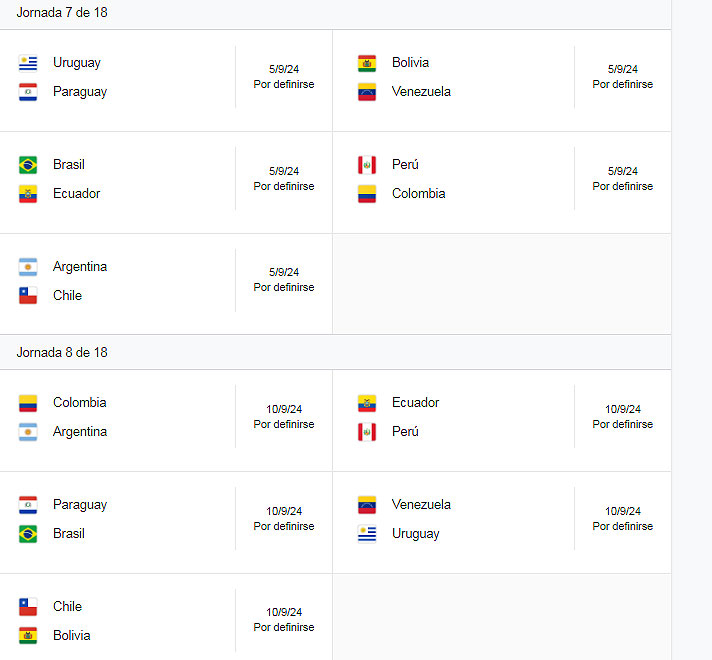
Task: Click the Uruguay team name in Jornada 8
Action: pos(415,534)
